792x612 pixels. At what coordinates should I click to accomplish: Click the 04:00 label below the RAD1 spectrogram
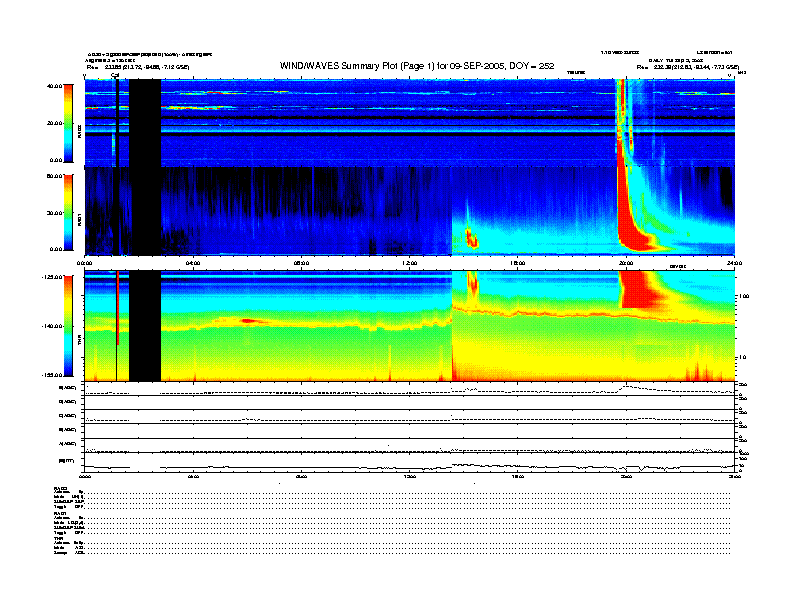point(193,263)
